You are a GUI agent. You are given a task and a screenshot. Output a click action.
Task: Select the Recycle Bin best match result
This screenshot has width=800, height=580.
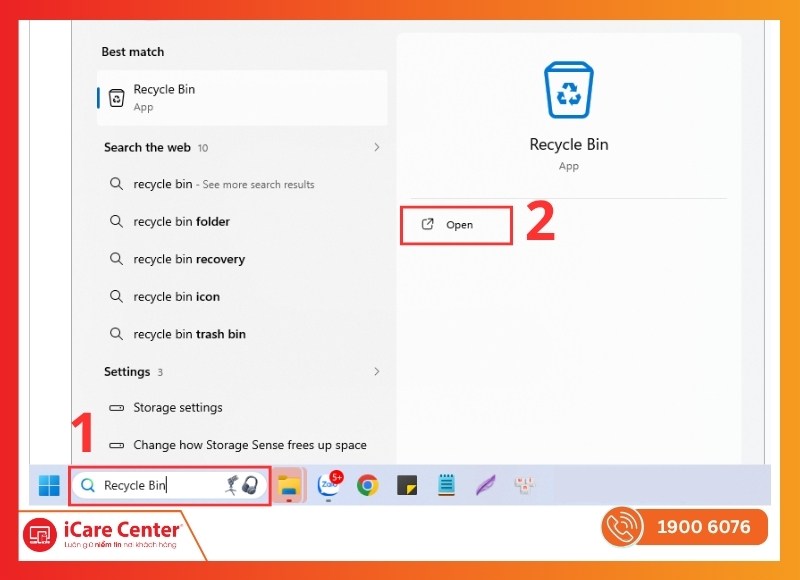(241, 97)
